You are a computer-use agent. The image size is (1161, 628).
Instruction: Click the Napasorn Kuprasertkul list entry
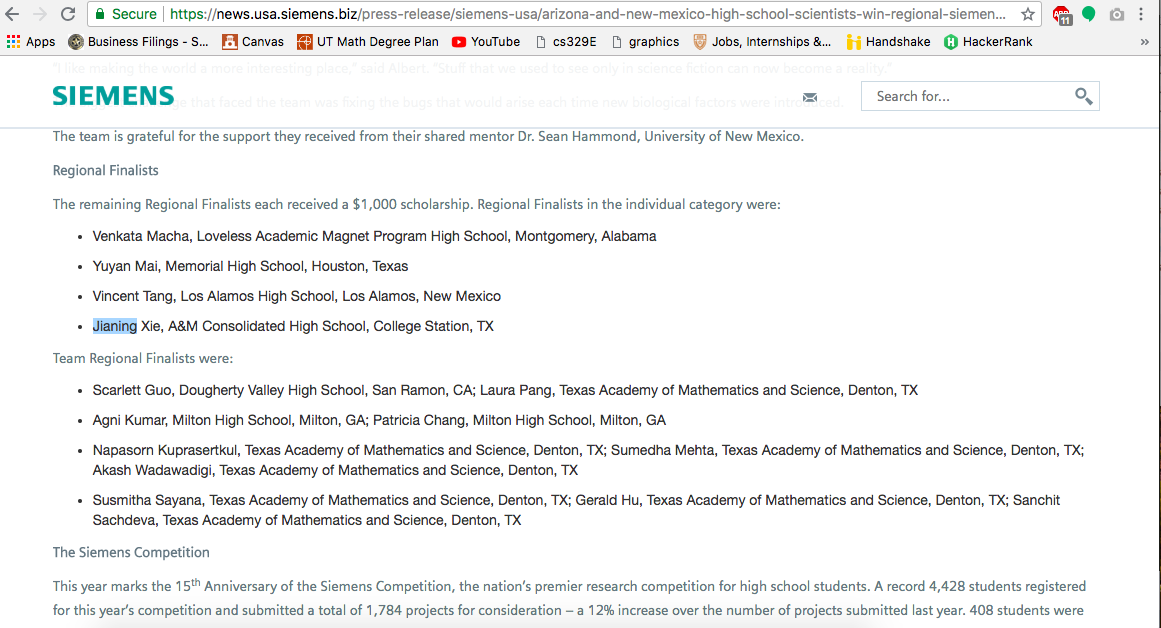click(588, 460)
